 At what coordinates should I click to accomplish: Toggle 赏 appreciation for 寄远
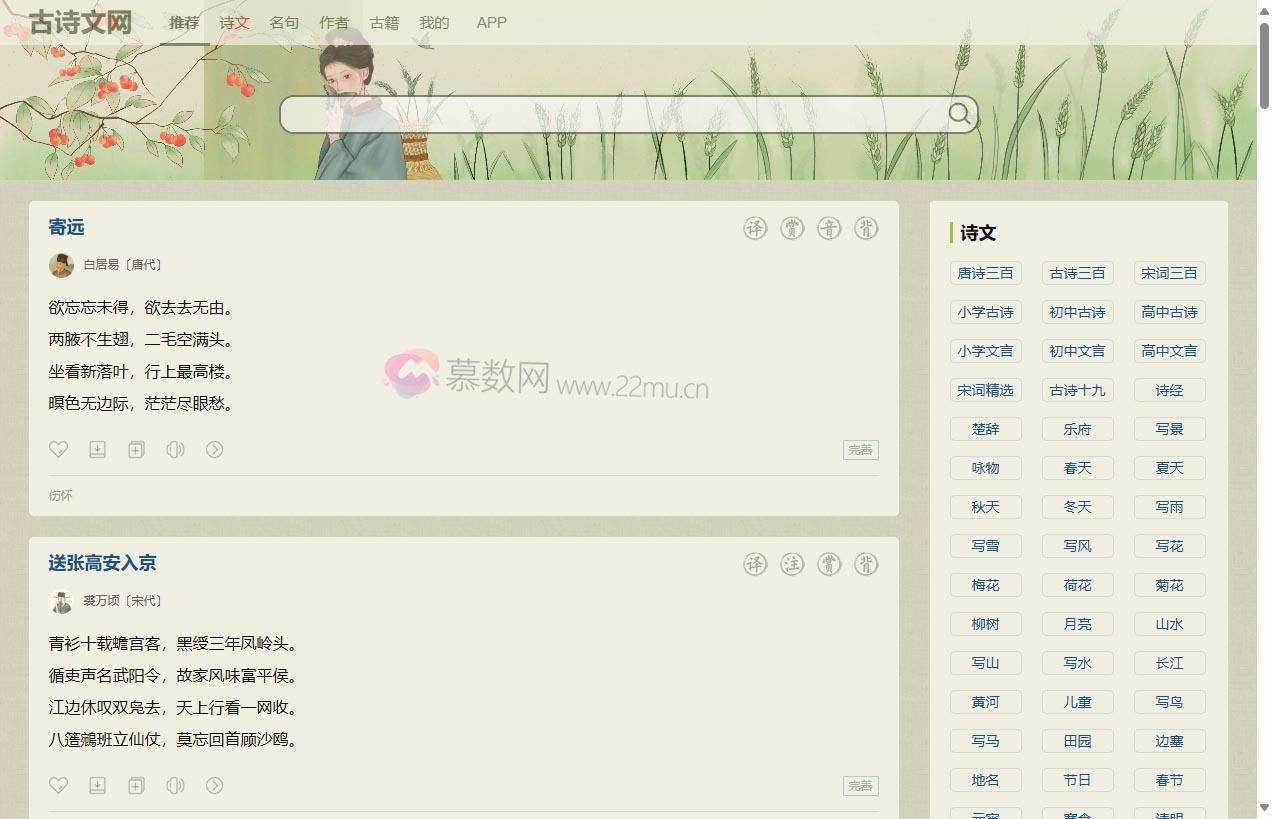click(x=792, y=229)
